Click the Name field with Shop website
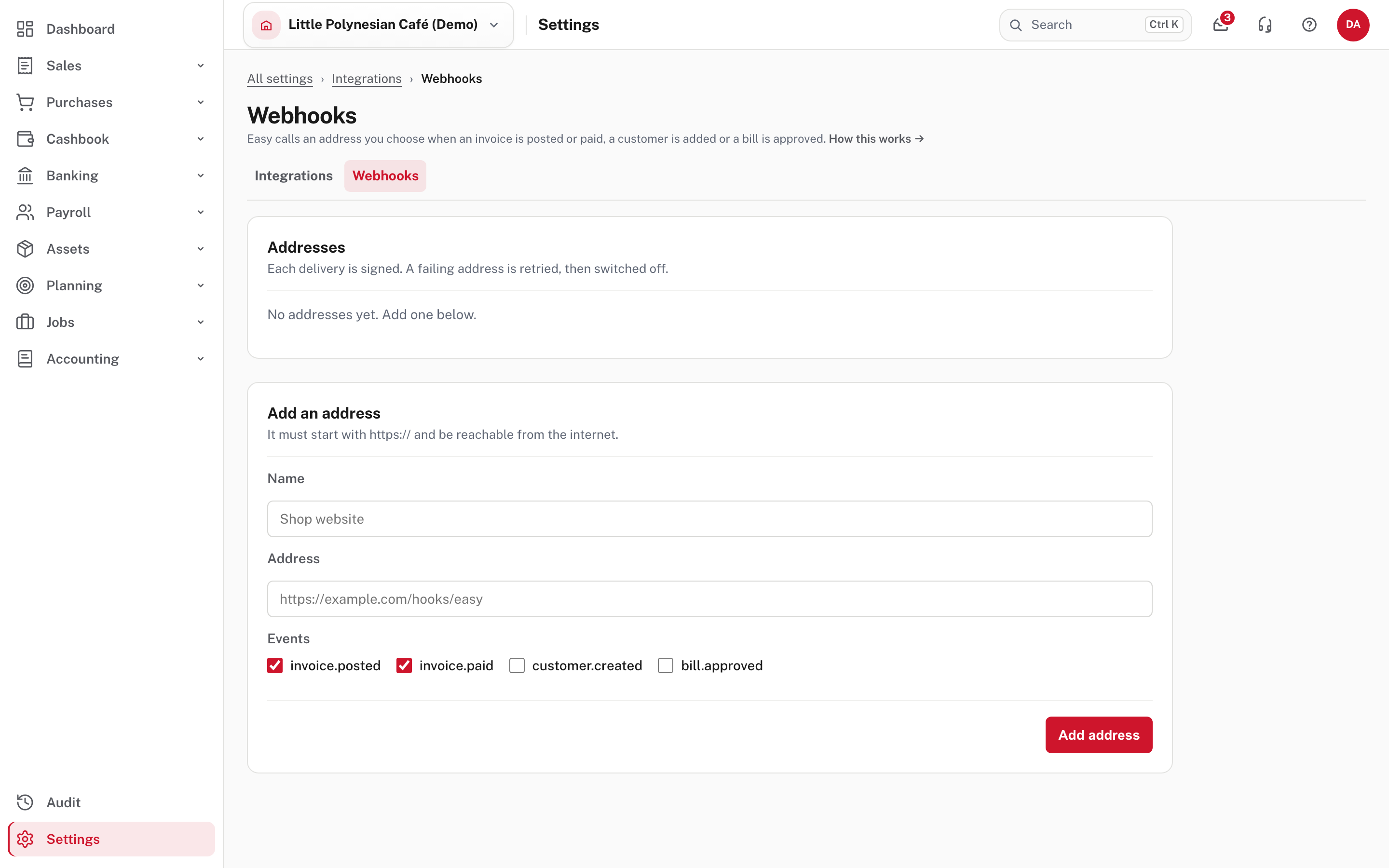This screenshot has height=868, width=1389. tap(709, 519)
